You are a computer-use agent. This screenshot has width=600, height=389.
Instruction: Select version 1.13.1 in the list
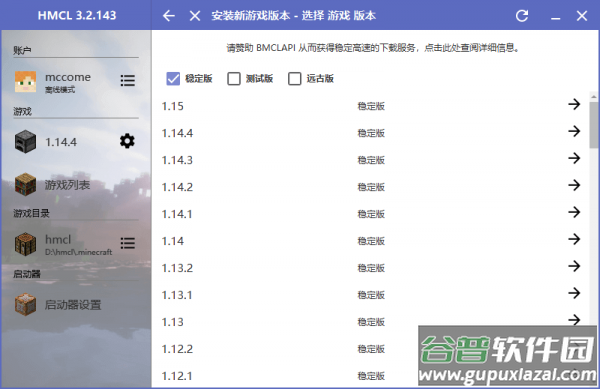(370, 295)
